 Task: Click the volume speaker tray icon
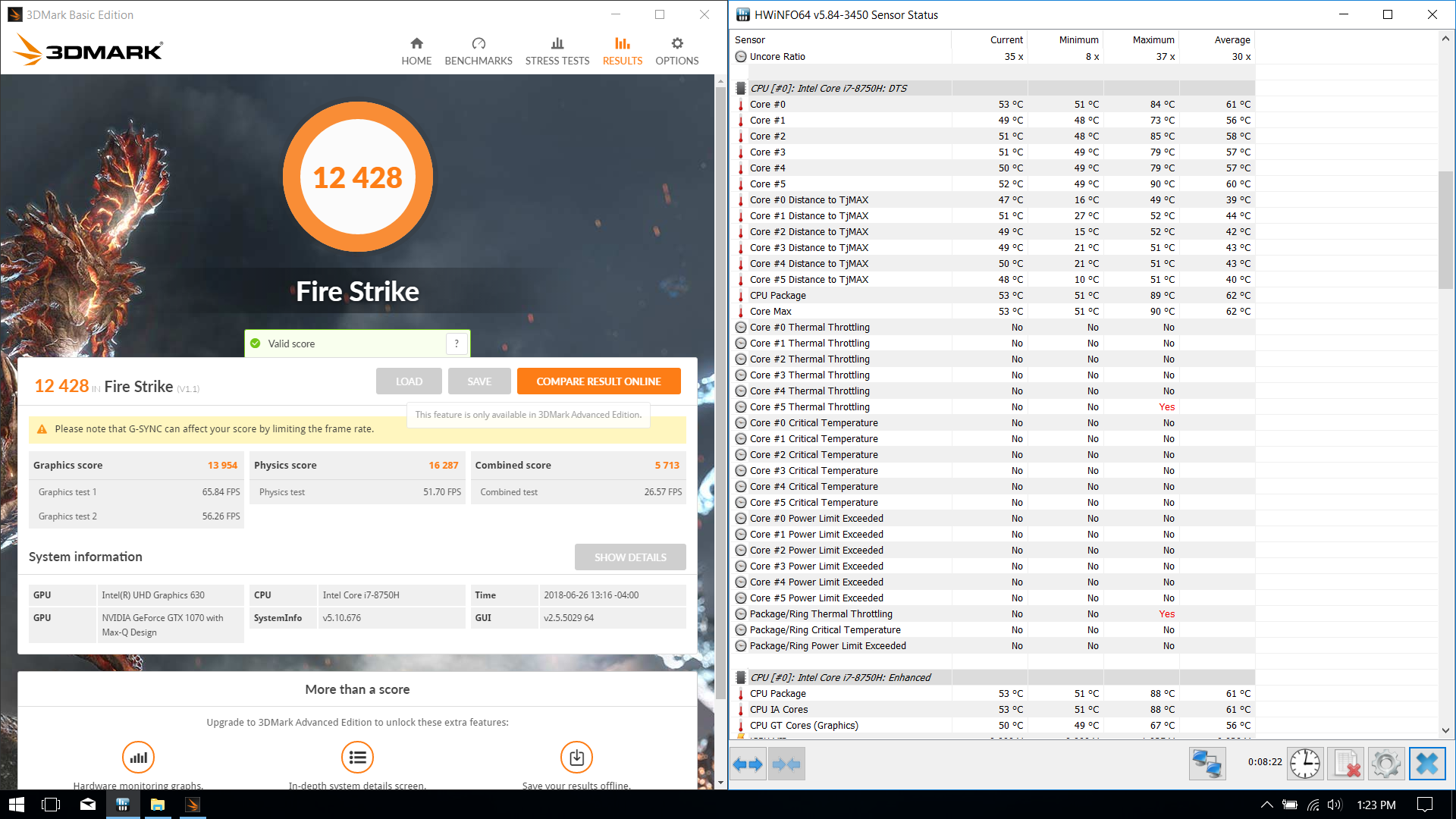1335,805
